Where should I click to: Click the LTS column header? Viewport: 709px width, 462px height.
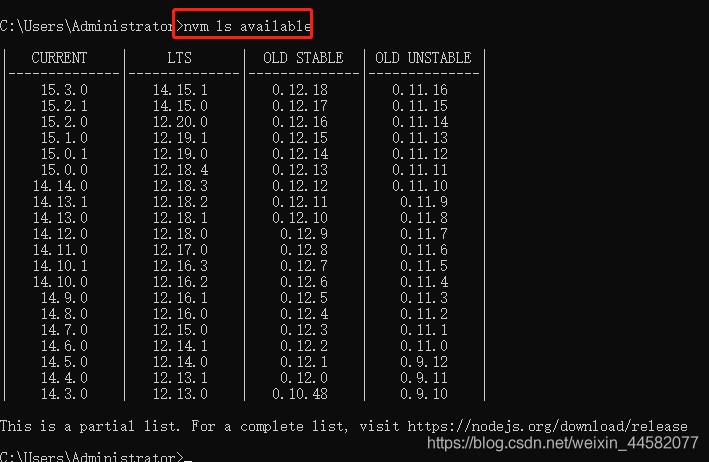(180, 58)
